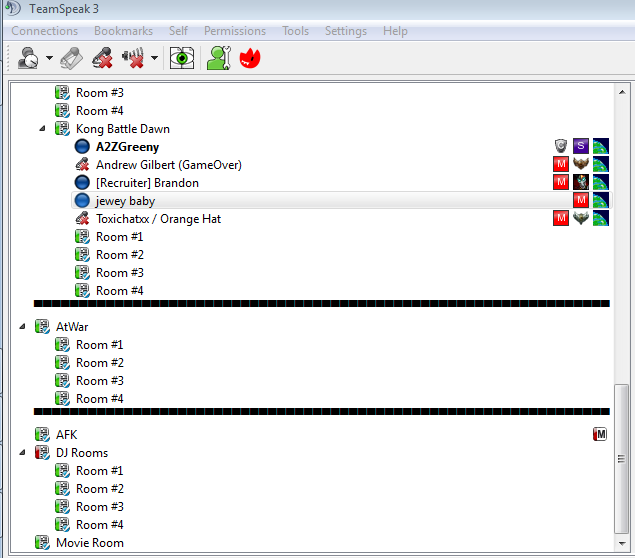The height and width of the screenshot is (558, 635).
Task: Collapse the DJ Rooms channel tree
Action: [x=23, y=452]
